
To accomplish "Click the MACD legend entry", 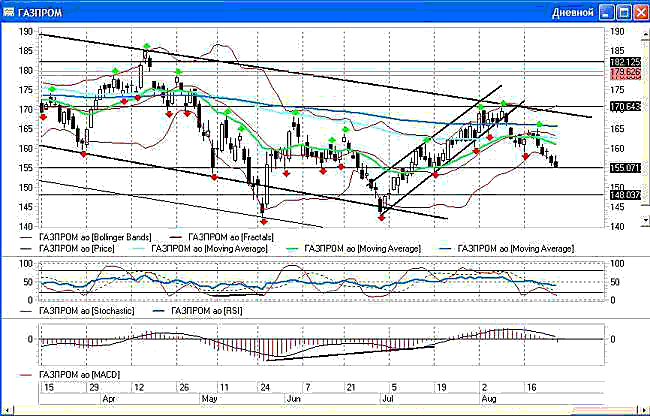I will coord(70,375).
